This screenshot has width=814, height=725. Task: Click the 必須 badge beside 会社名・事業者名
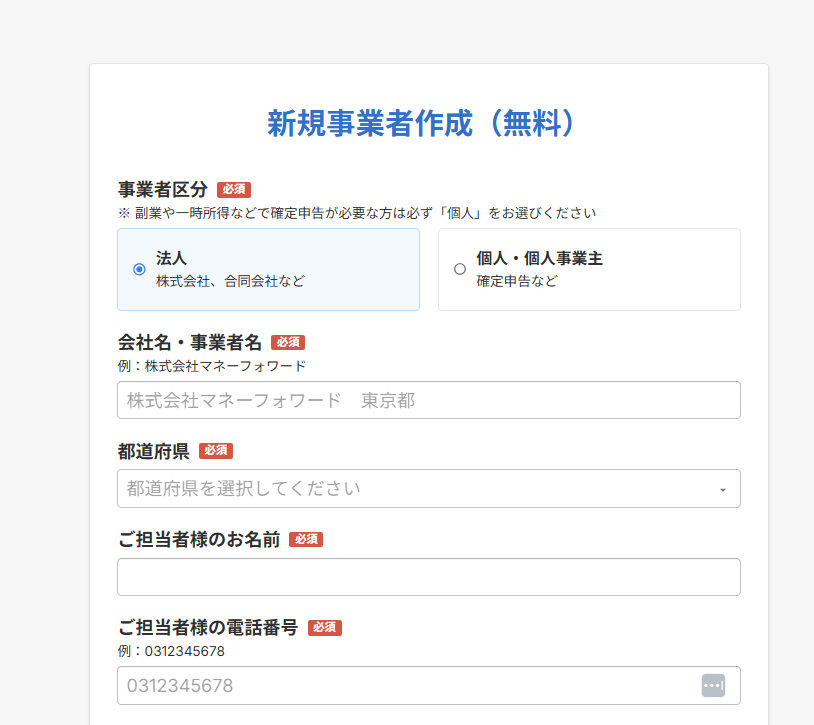pyautogui.click(x=288, y=343)
